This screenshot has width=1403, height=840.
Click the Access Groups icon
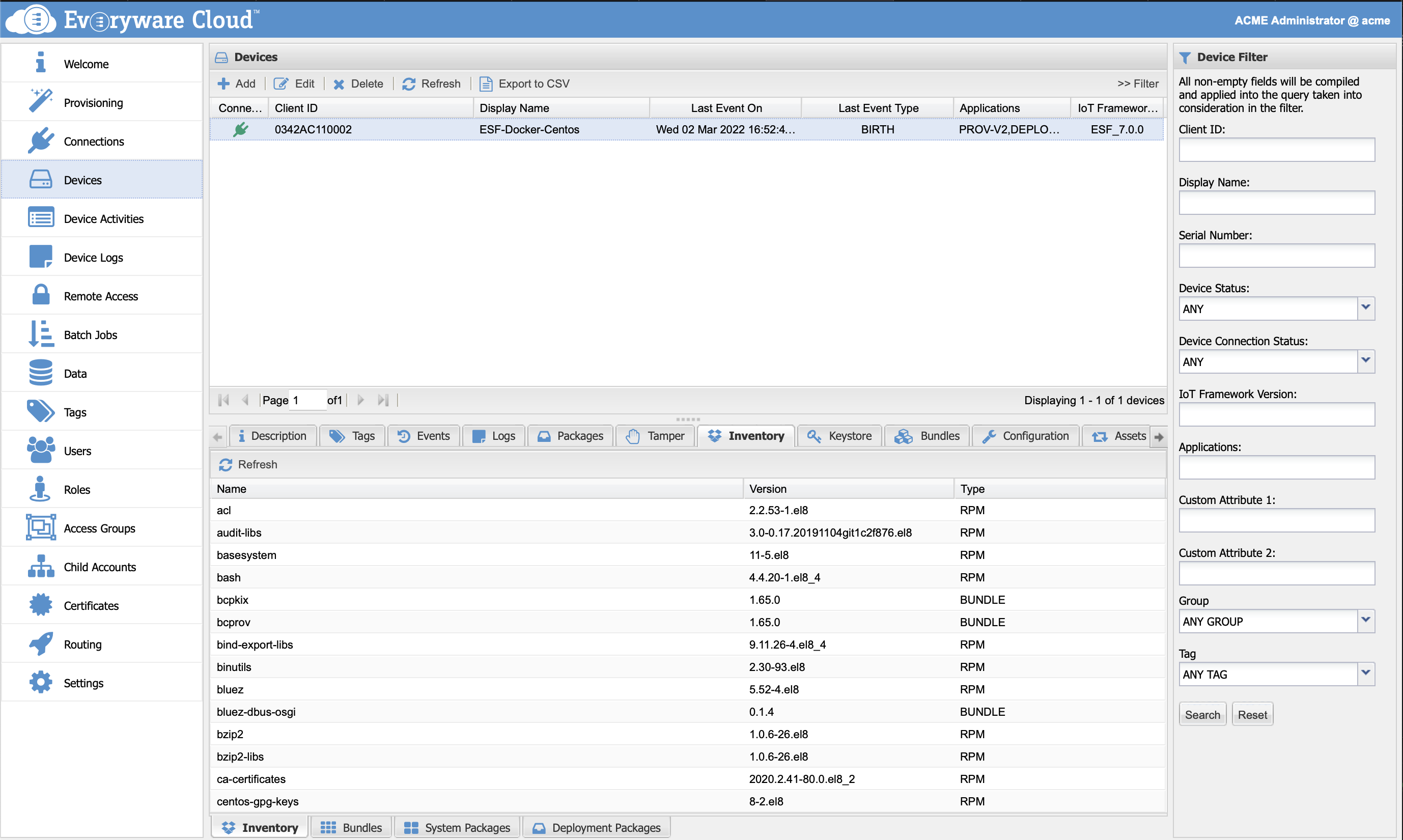[40, 527]
